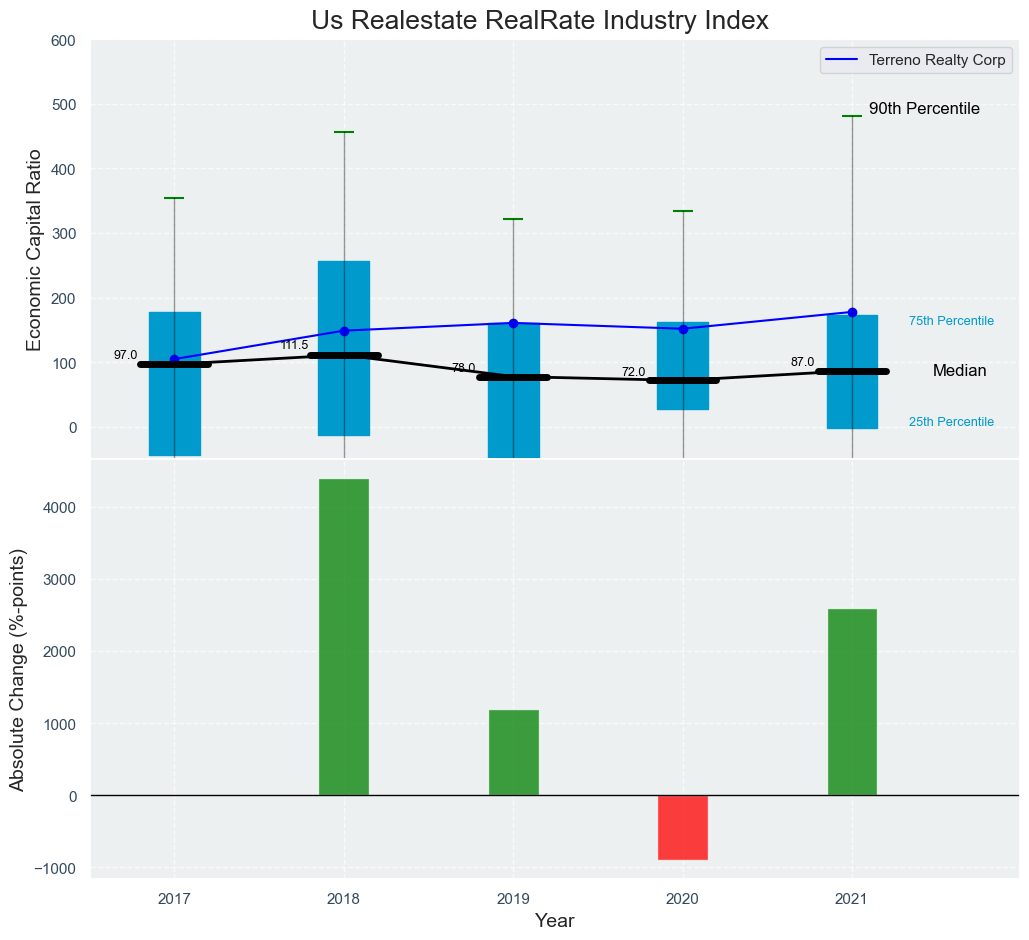Click the Median annotation label
The width and height of the screenshot is (1029, 940).
tap(959, 371)
